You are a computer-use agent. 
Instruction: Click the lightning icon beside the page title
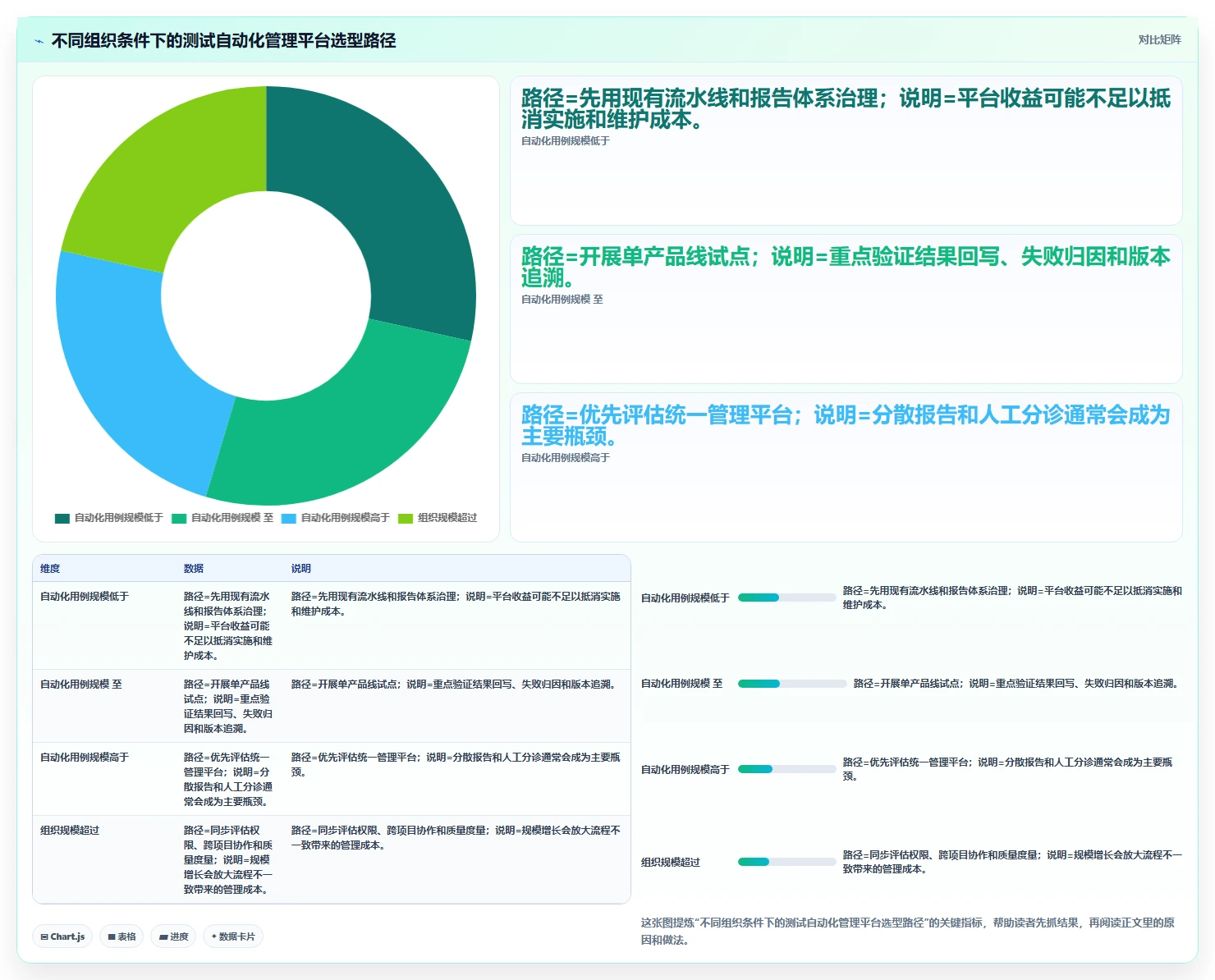(39, 41)
